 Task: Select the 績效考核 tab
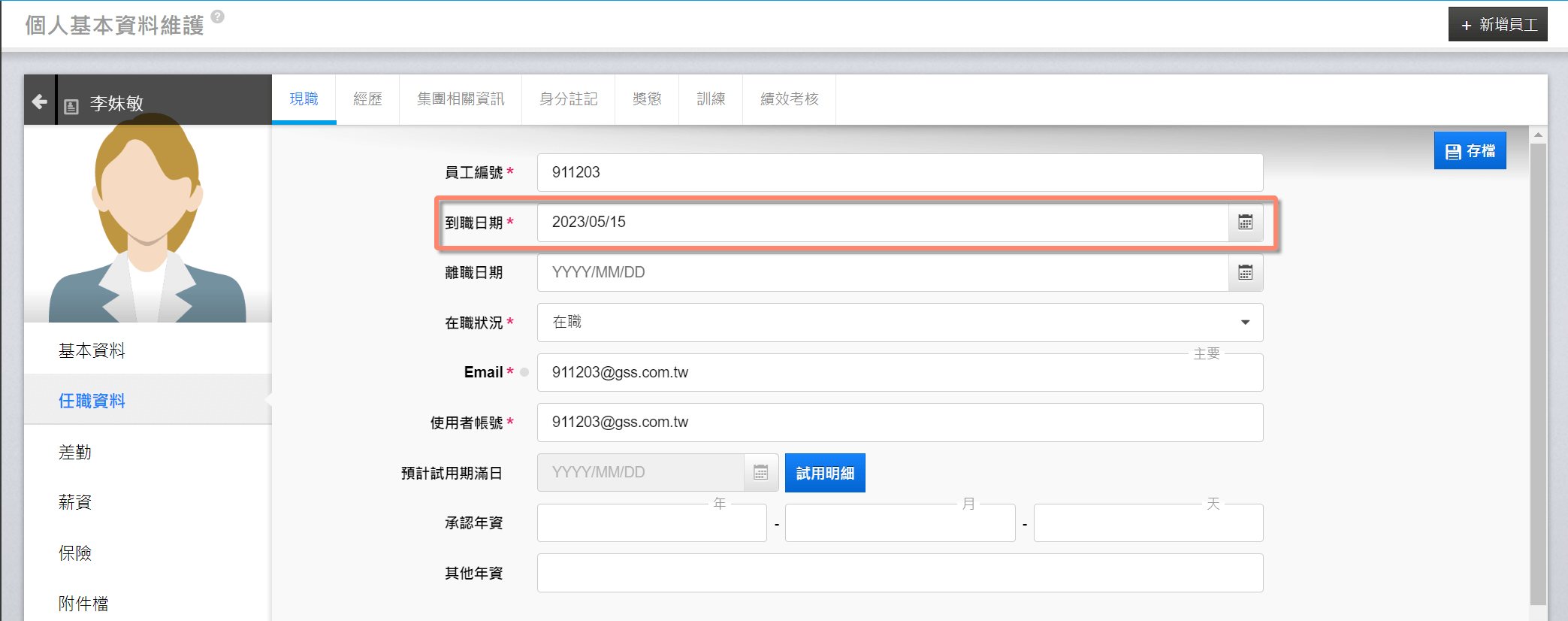pyautogui.click(x=789, y=99)
